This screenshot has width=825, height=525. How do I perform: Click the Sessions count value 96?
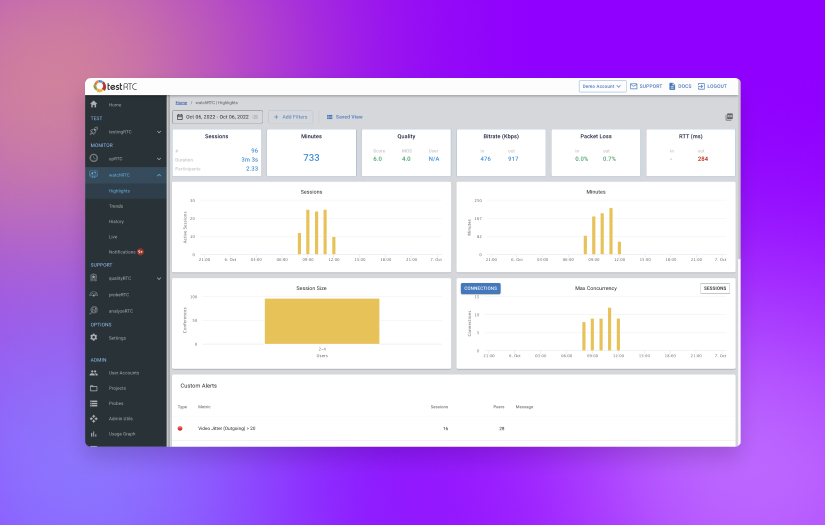pyautogui.click(x=255, y=150)
